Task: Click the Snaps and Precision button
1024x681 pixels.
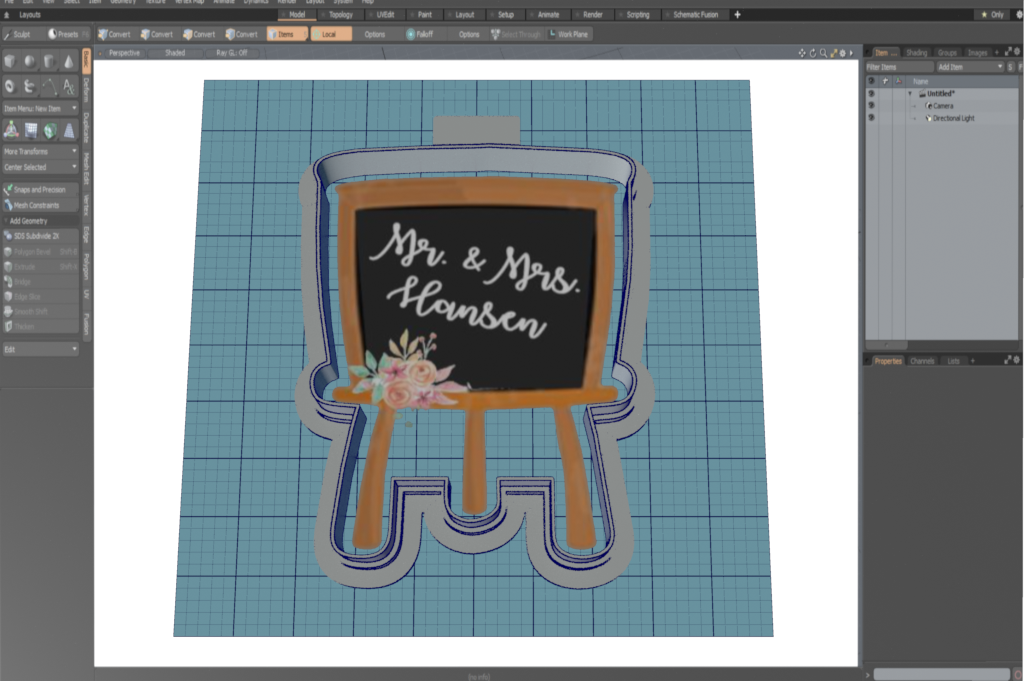Action: (x=40, y=189)
